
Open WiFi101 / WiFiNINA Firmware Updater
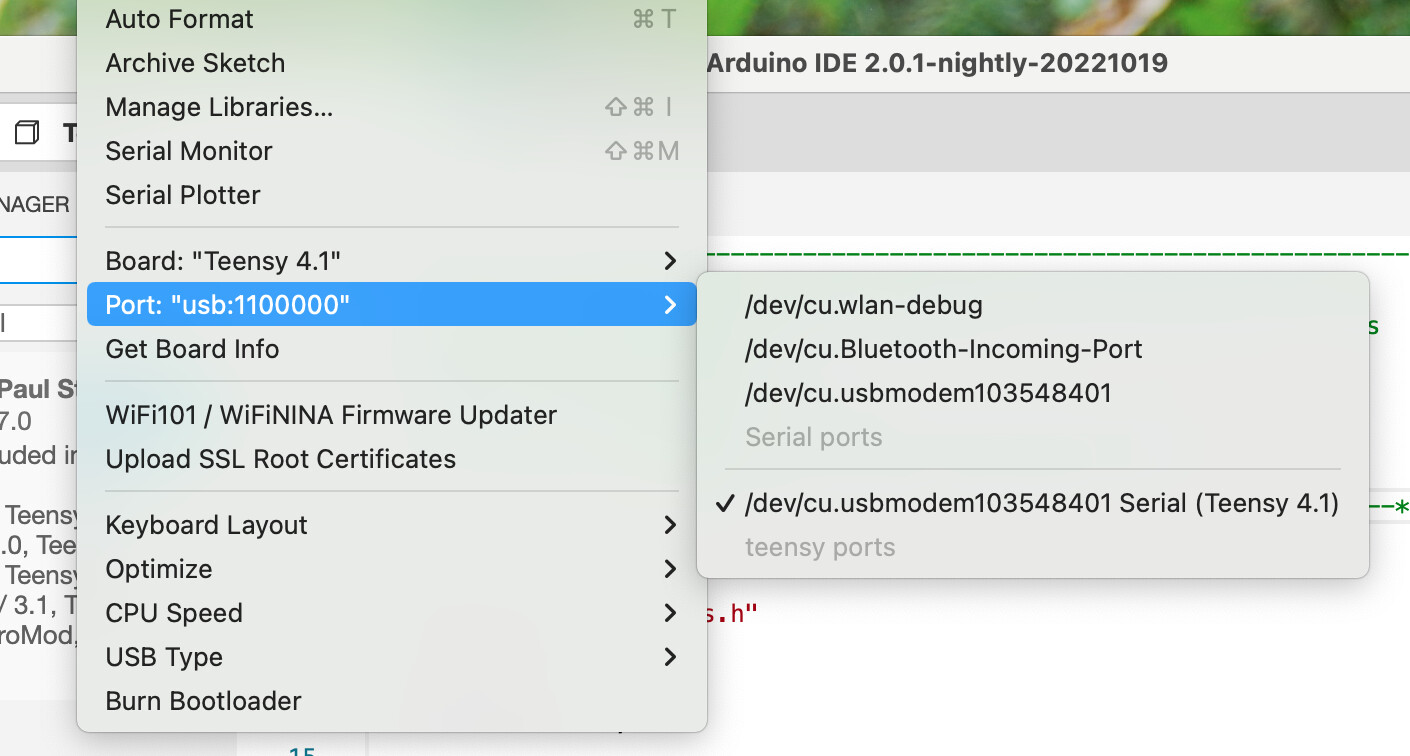(x=331, y=415)
